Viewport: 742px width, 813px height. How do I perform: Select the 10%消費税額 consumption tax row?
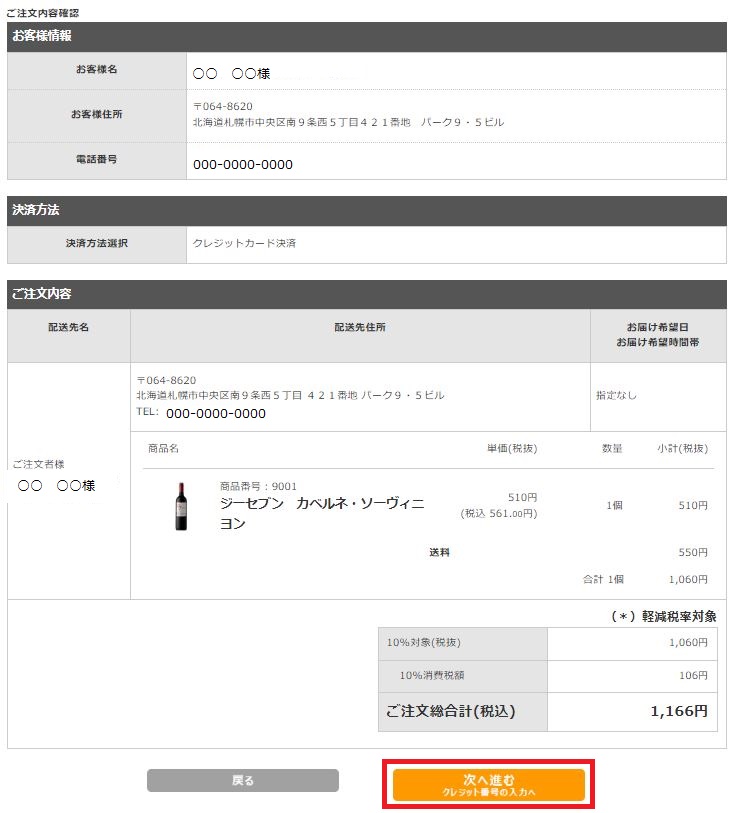click(432, 677)
